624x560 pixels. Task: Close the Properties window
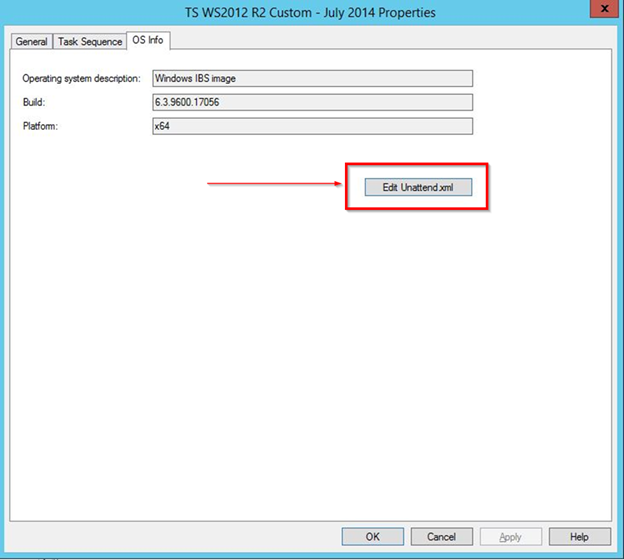(604, 8)
